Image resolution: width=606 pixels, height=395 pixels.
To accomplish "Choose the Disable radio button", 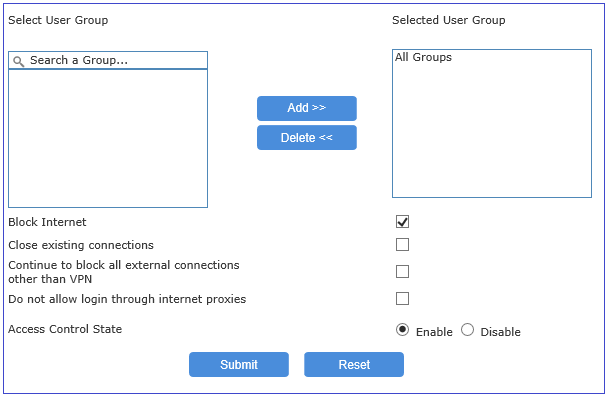I will 467,330.
